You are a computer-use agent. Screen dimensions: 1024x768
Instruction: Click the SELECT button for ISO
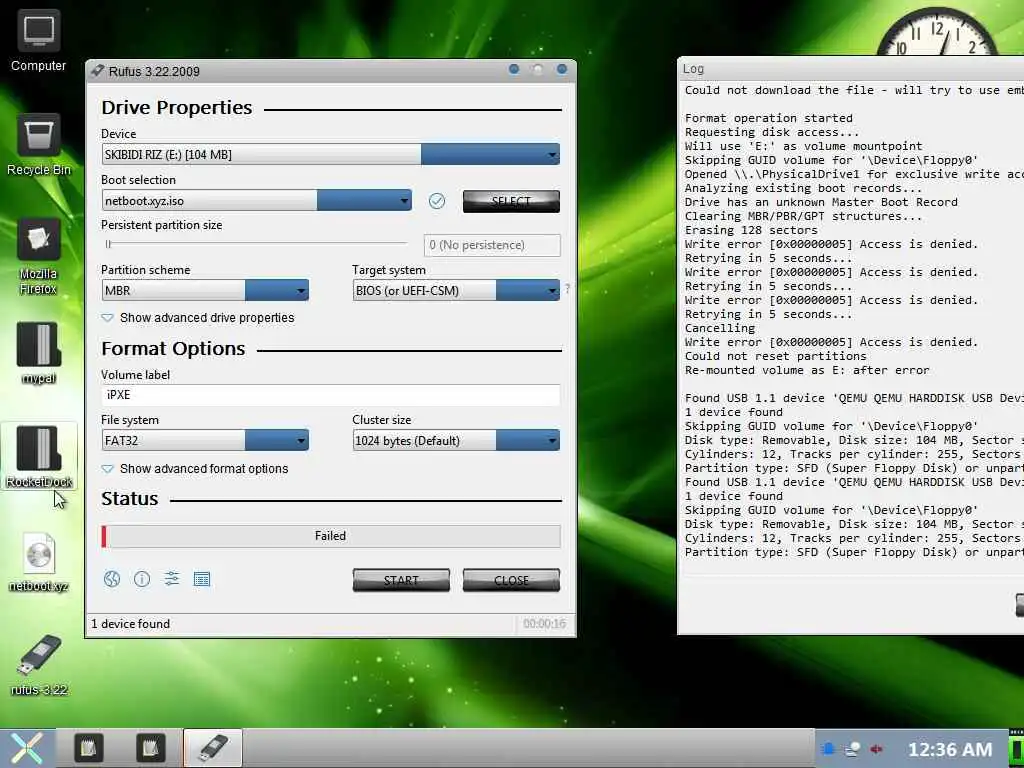pyautogui.click(x=511, y=201)
